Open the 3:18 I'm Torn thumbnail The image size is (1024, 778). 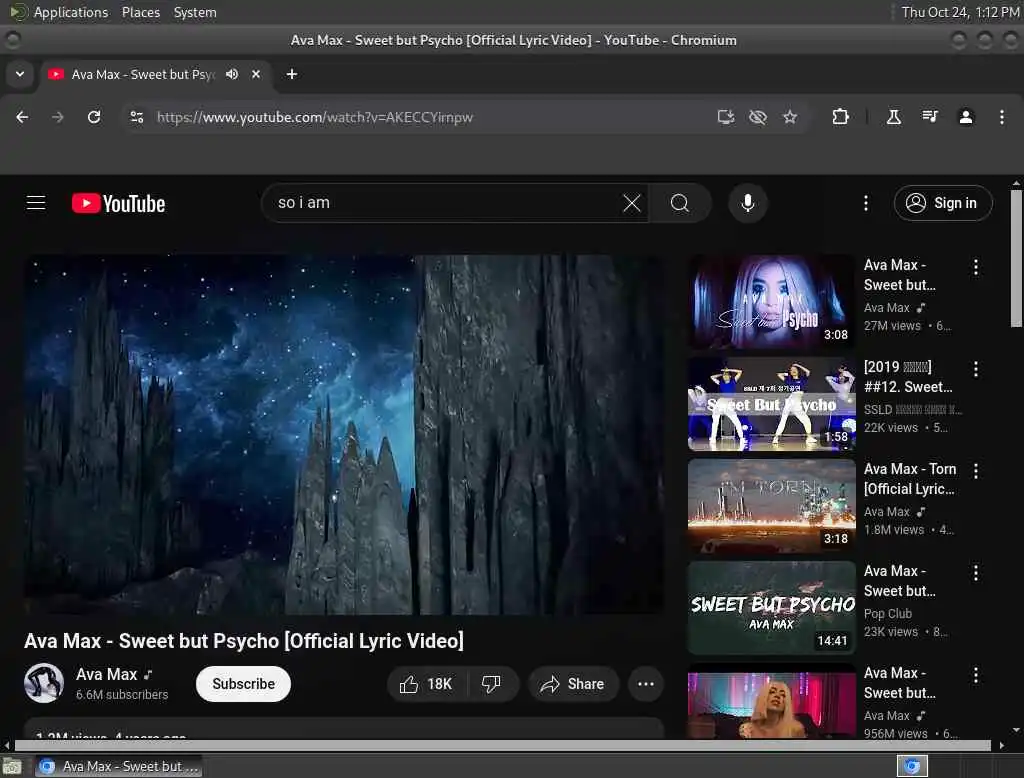point(771,506)
